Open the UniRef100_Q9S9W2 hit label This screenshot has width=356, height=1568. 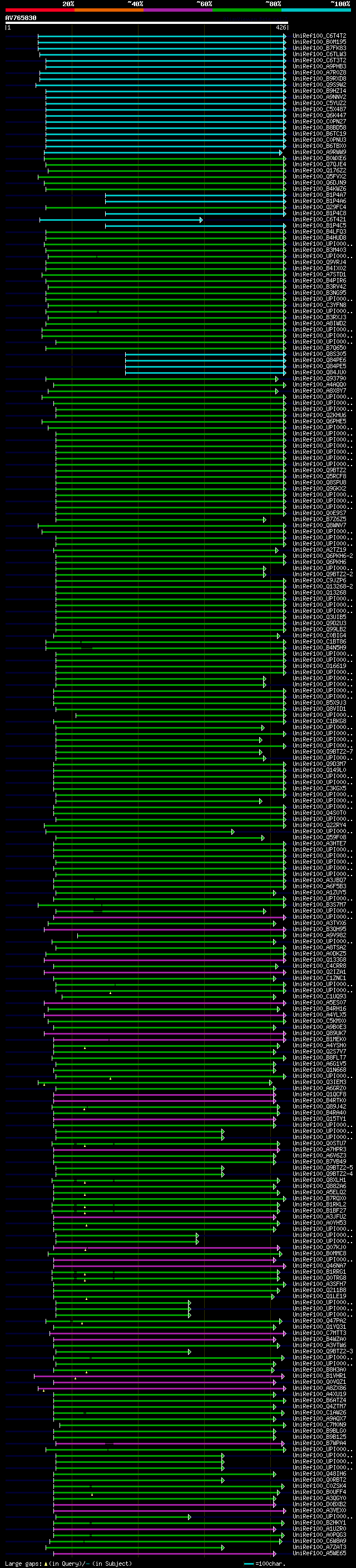pos(319,85)
